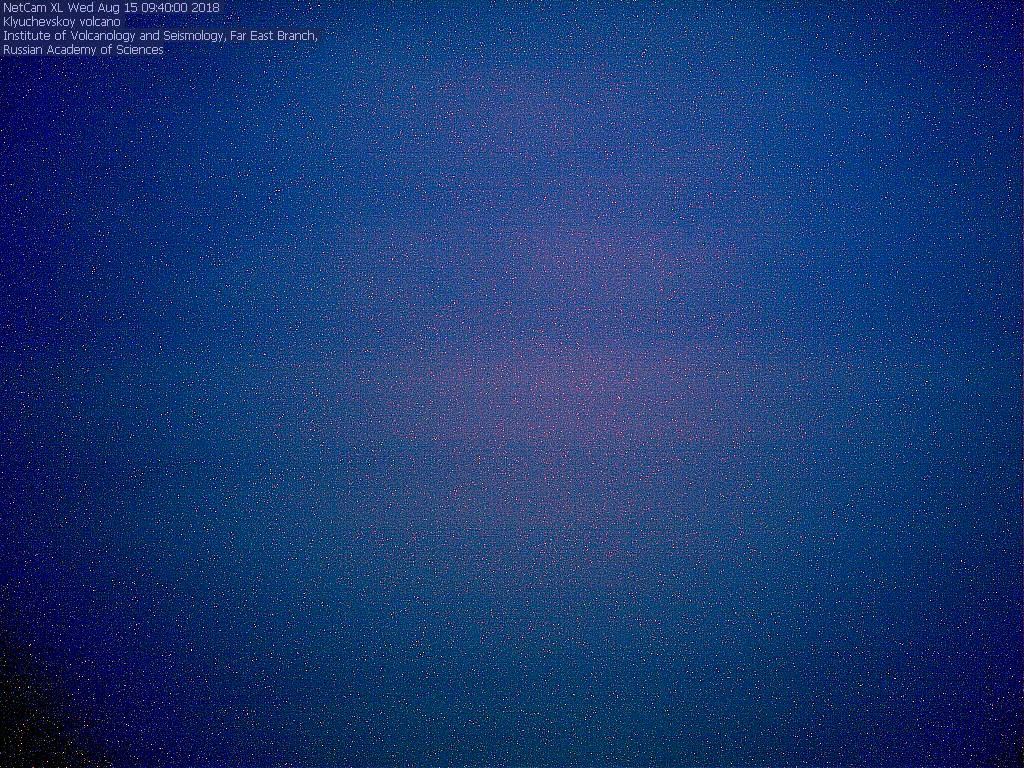Click the NetCam XL timestamp text line
This screenshot has height=768, width=1024.
[x=111, y=7]
